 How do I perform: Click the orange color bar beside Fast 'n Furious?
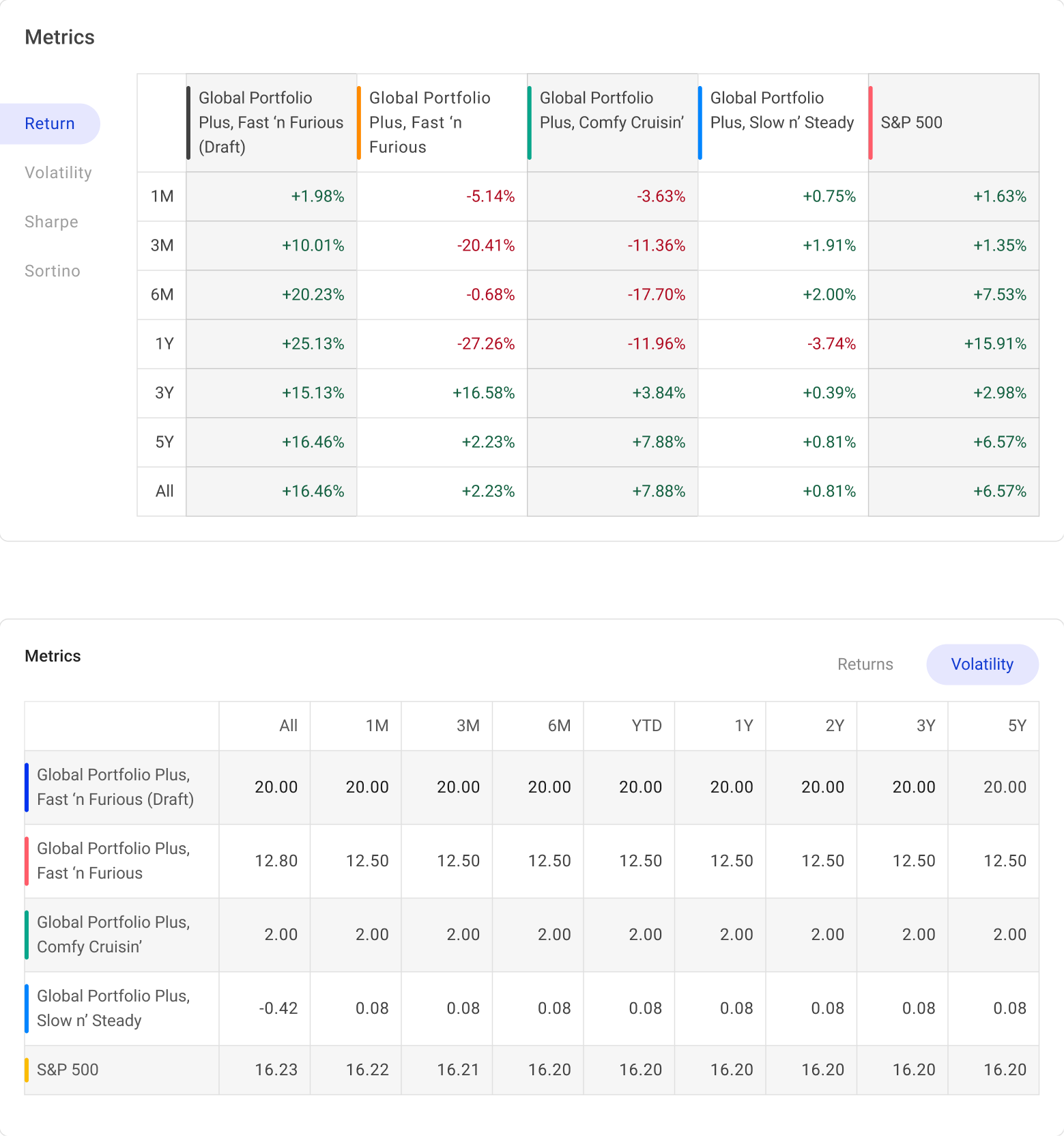(x=359, y=123)
